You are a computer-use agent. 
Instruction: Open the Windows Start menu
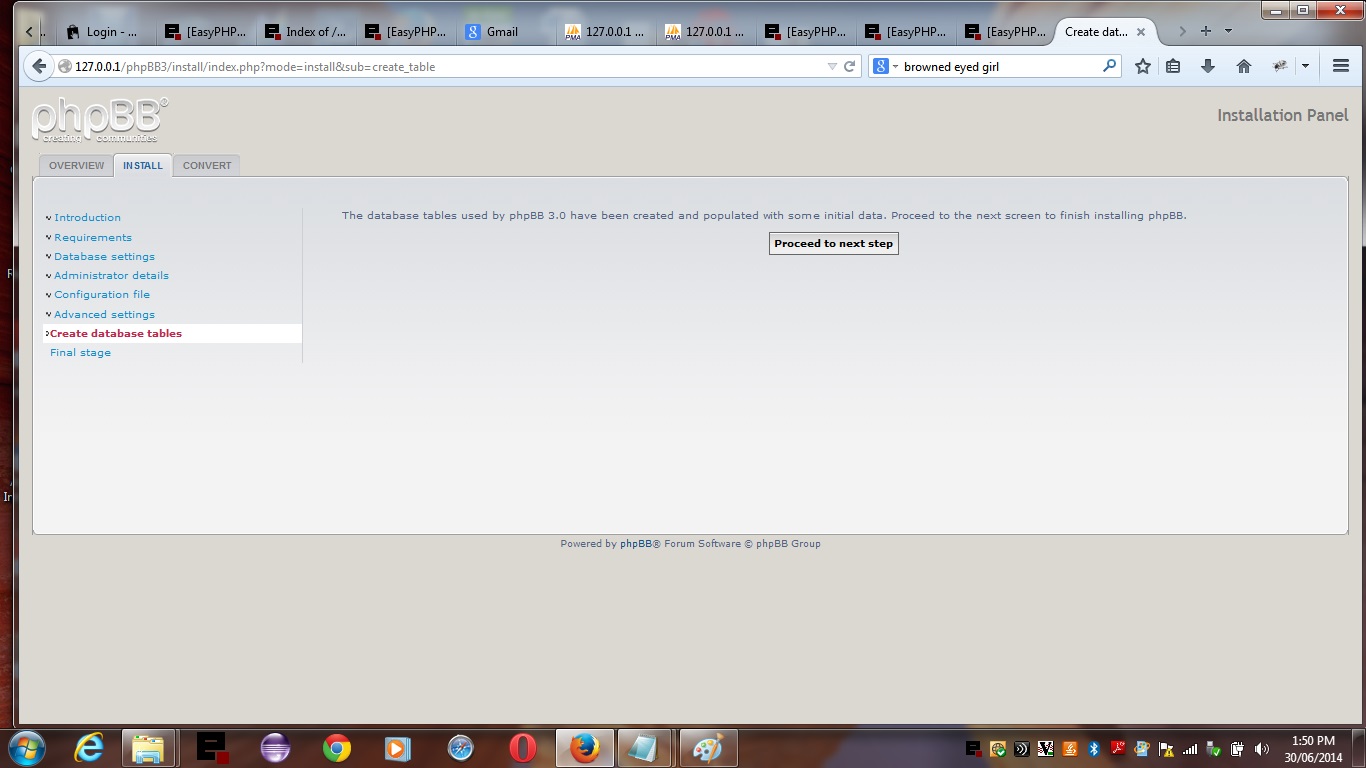tap(25, 748)
